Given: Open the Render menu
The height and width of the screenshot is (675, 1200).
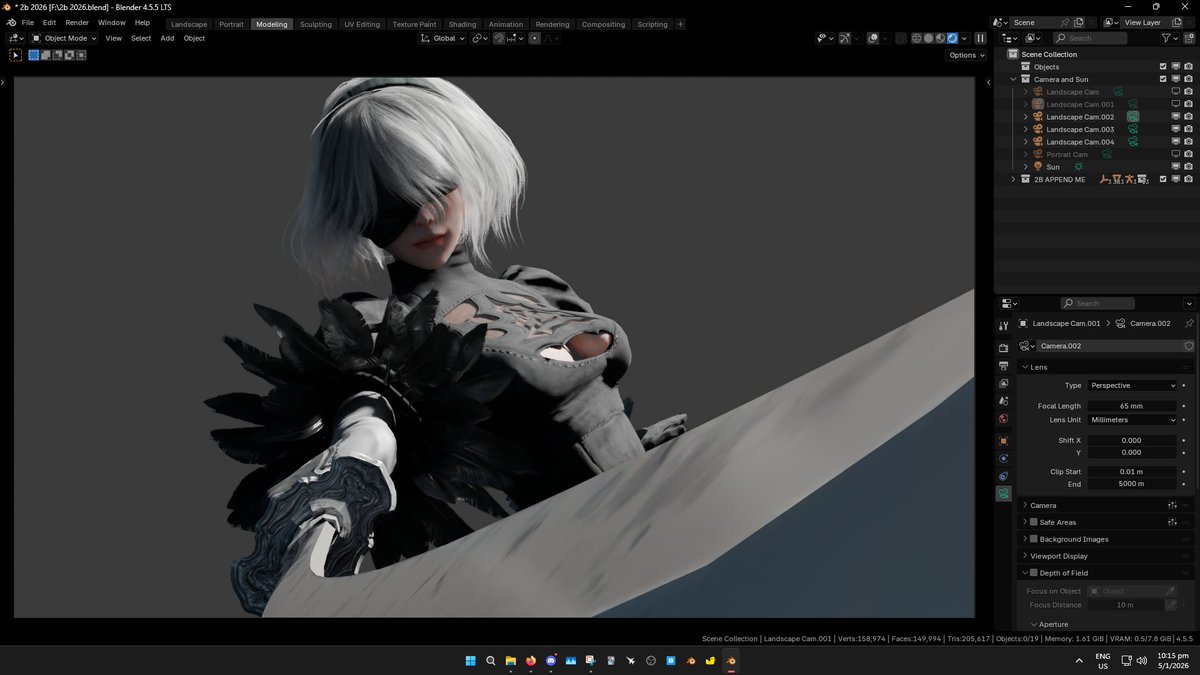Looking at the screenshot, I should click(77, 22).
